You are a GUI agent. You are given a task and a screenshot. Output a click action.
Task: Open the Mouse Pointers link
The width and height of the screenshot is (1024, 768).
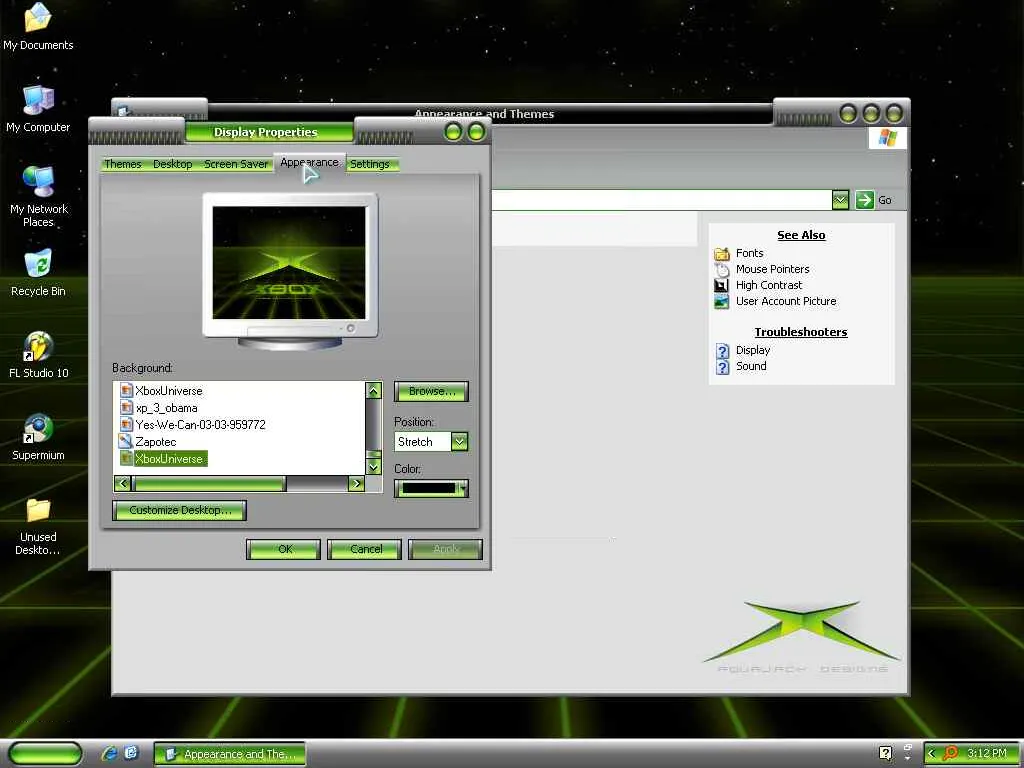pyautogui.click(x=773, y=269)
